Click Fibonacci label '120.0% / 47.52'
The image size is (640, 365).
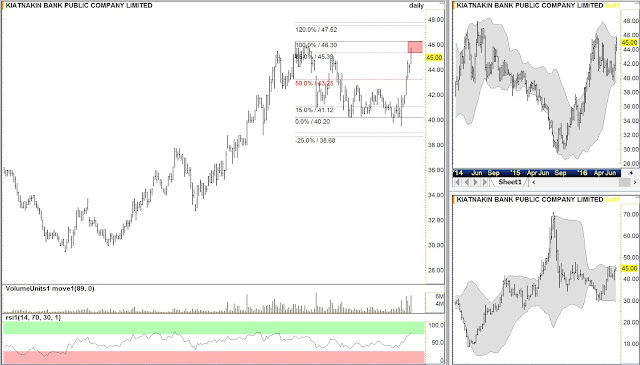click(316, 30)
